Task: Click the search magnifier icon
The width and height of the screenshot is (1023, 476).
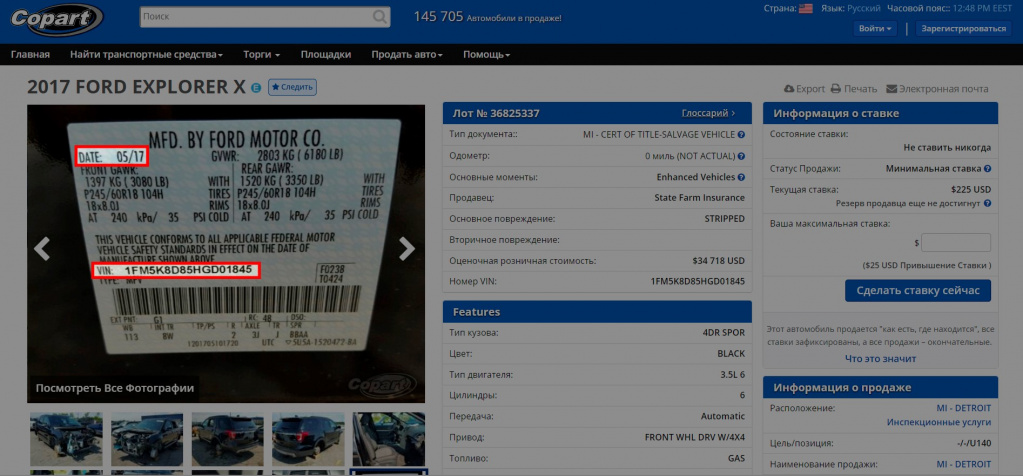Action: coord(379,17)
